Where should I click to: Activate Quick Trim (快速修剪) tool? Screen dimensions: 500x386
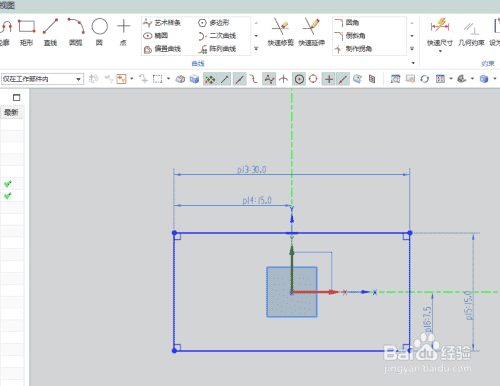[280, 32]
